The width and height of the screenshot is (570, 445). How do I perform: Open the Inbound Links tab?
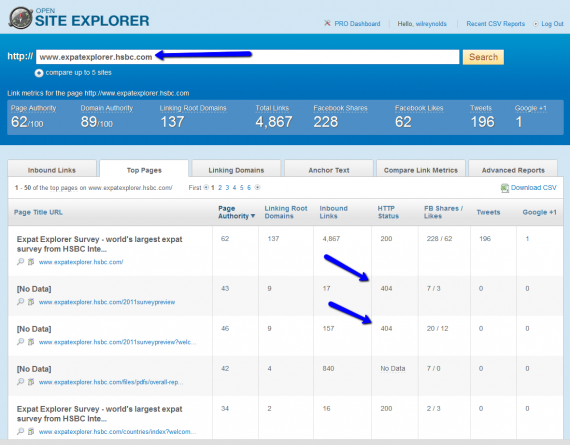pyautogui.click(x=52, y=169)
